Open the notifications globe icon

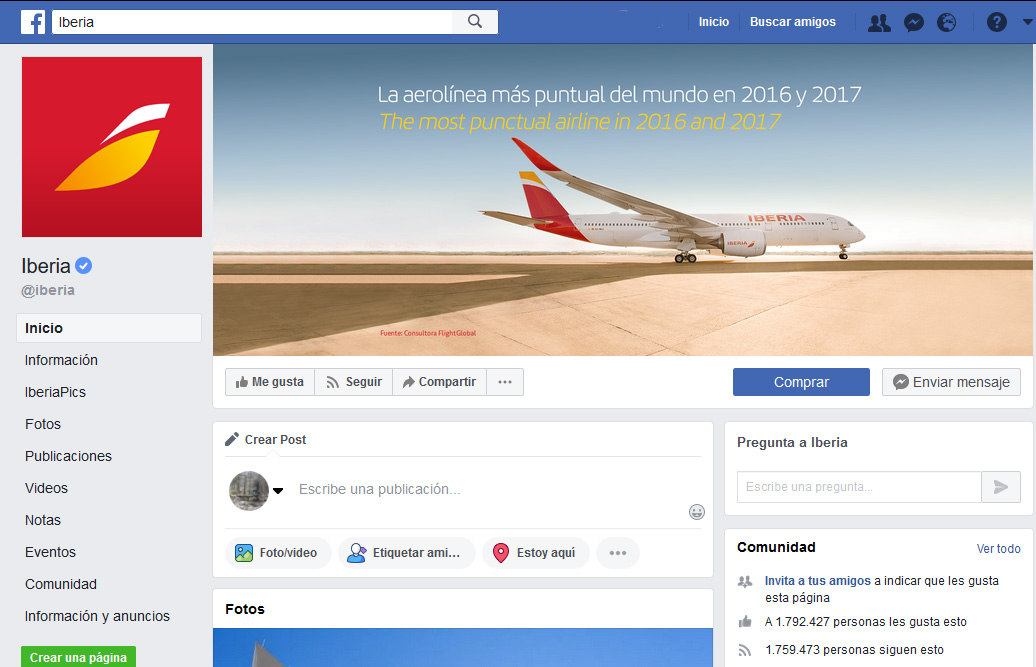click(x=946, y=22)
